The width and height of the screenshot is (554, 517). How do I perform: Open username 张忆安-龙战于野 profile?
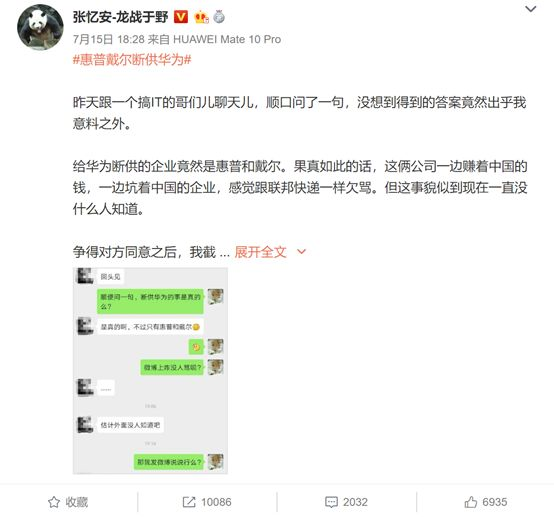tap(120, 17)
